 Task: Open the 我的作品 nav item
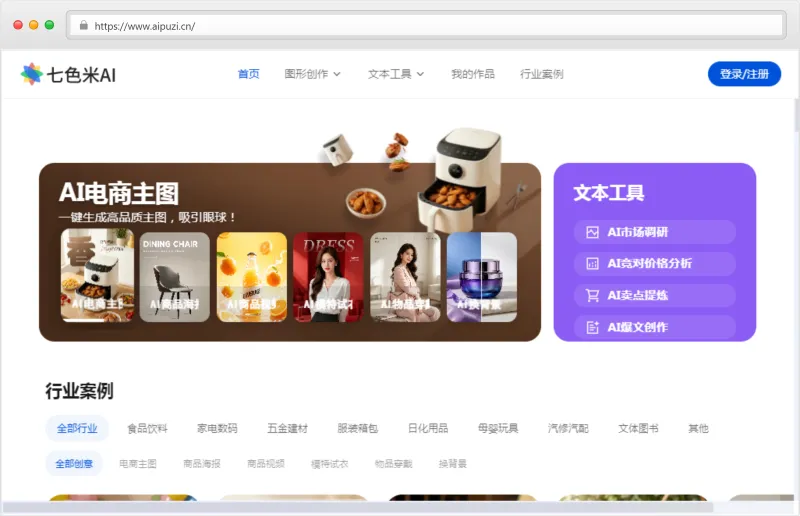472,74
